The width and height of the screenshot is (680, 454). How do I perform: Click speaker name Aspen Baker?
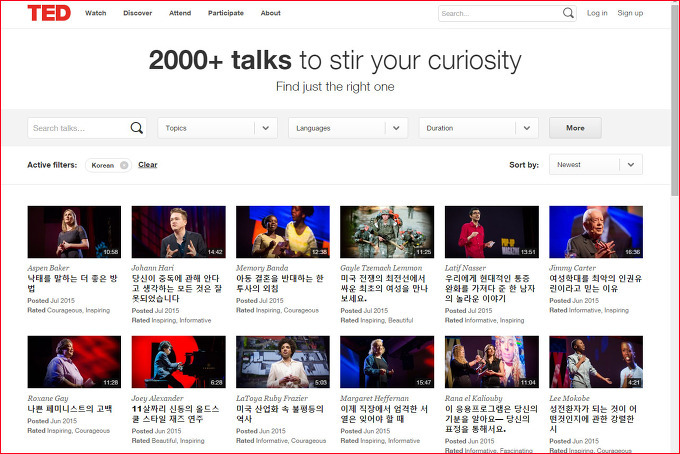[x=48, y=268]
